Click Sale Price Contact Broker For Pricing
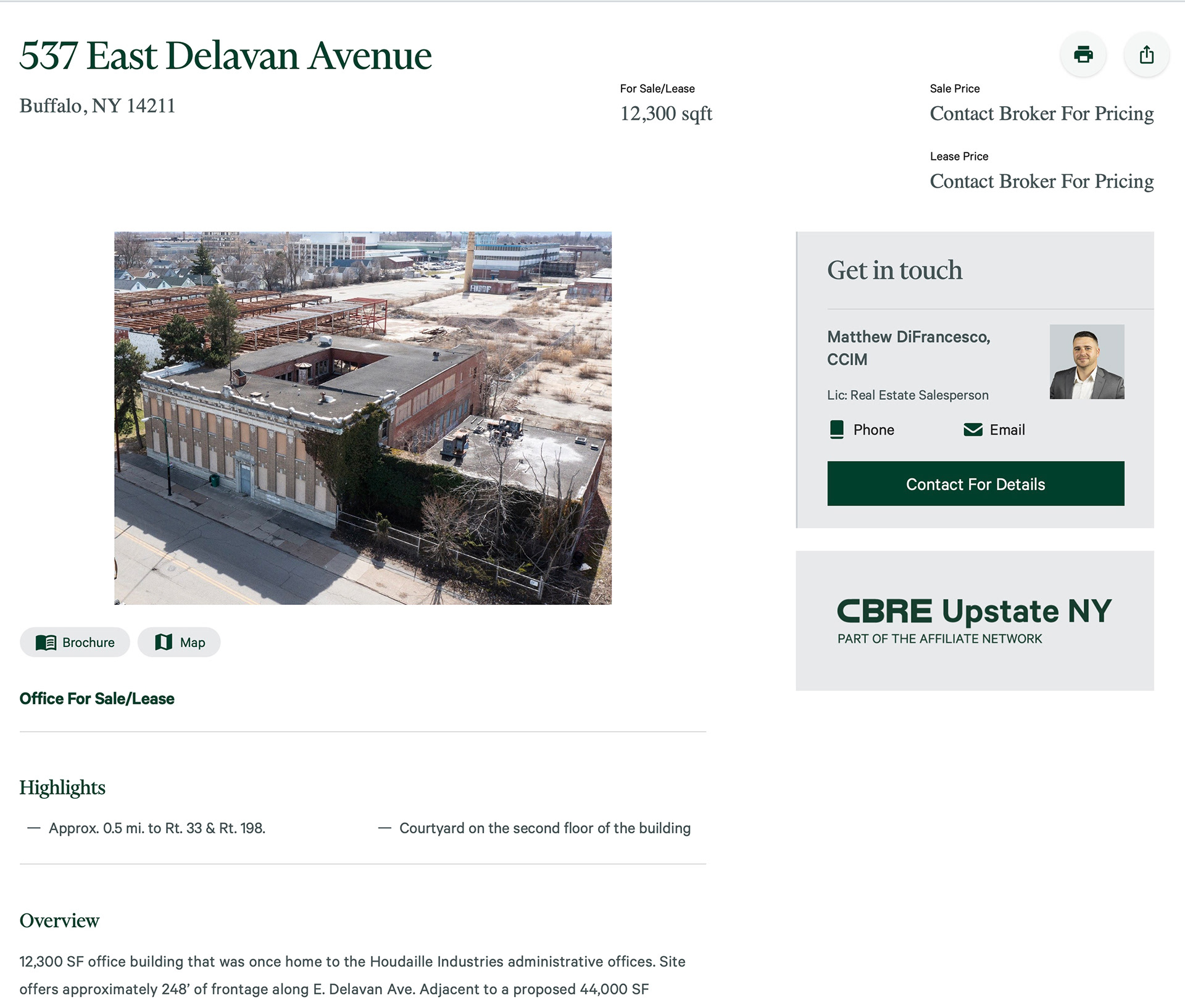 click(1041, 114)
